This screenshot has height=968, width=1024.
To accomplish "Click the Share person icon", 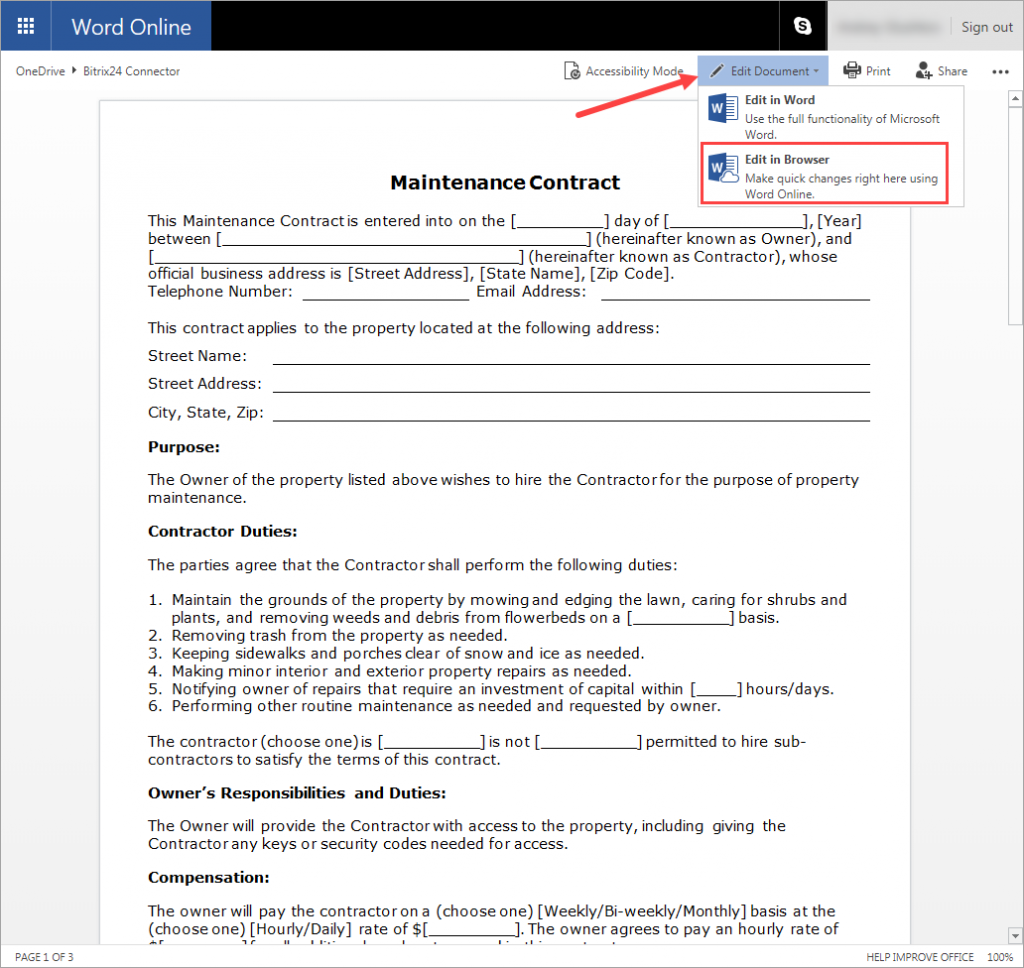I will click(x=923, y=71).
